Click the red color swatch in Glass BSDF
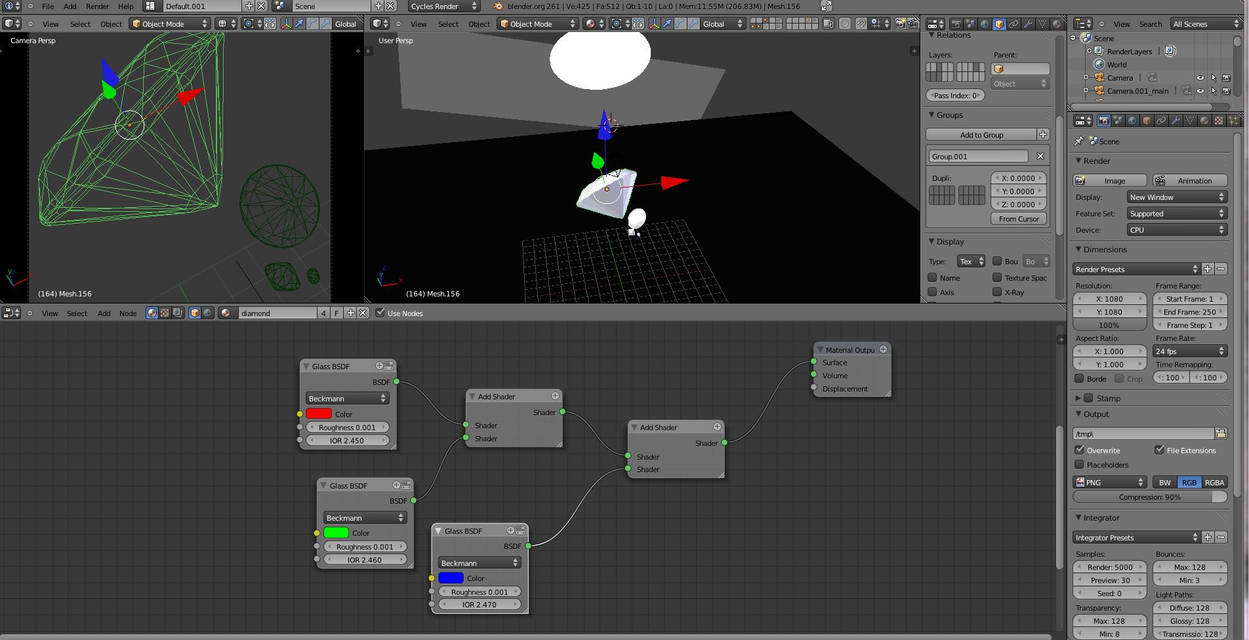Viewport: 1249px width, 640px height. (x=319, y=413)
